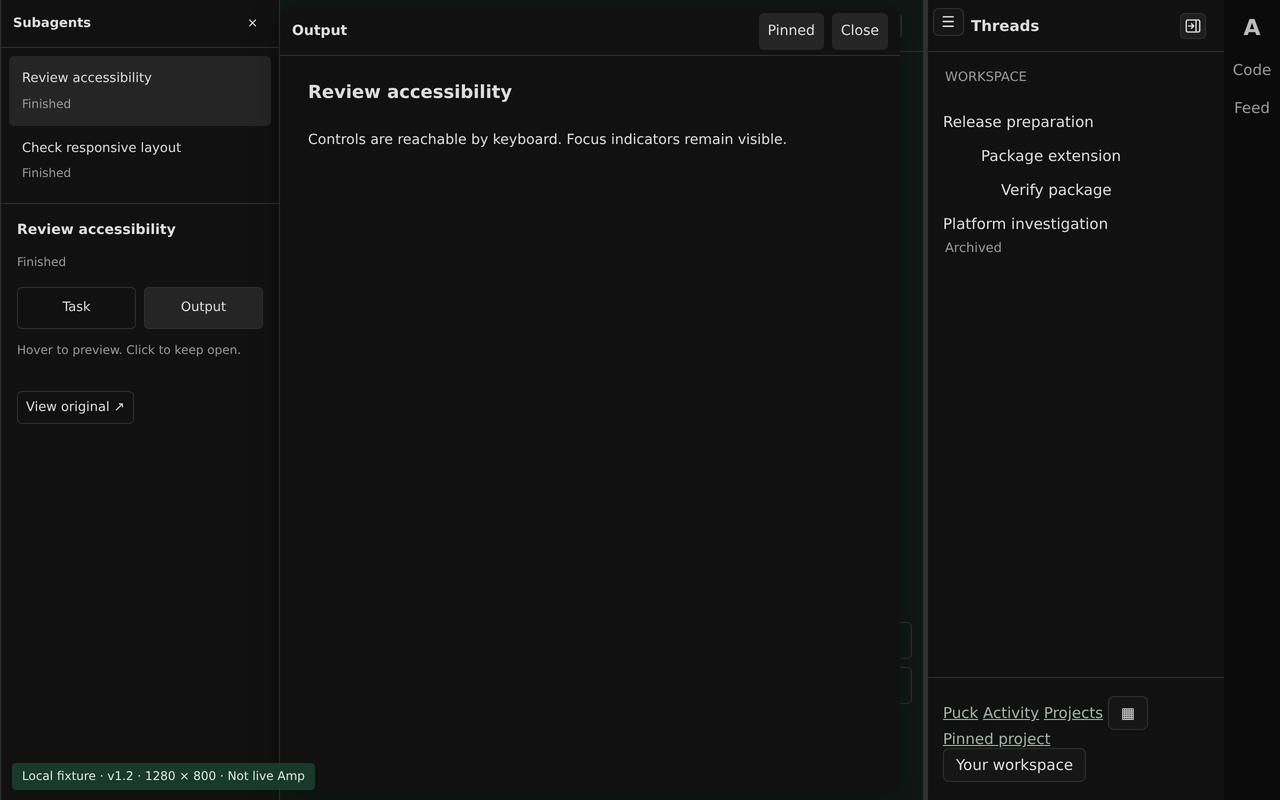Screen dimensions: 1280x800
Task: Close the Subagents panel with the × icon
Action: (252, 23)
